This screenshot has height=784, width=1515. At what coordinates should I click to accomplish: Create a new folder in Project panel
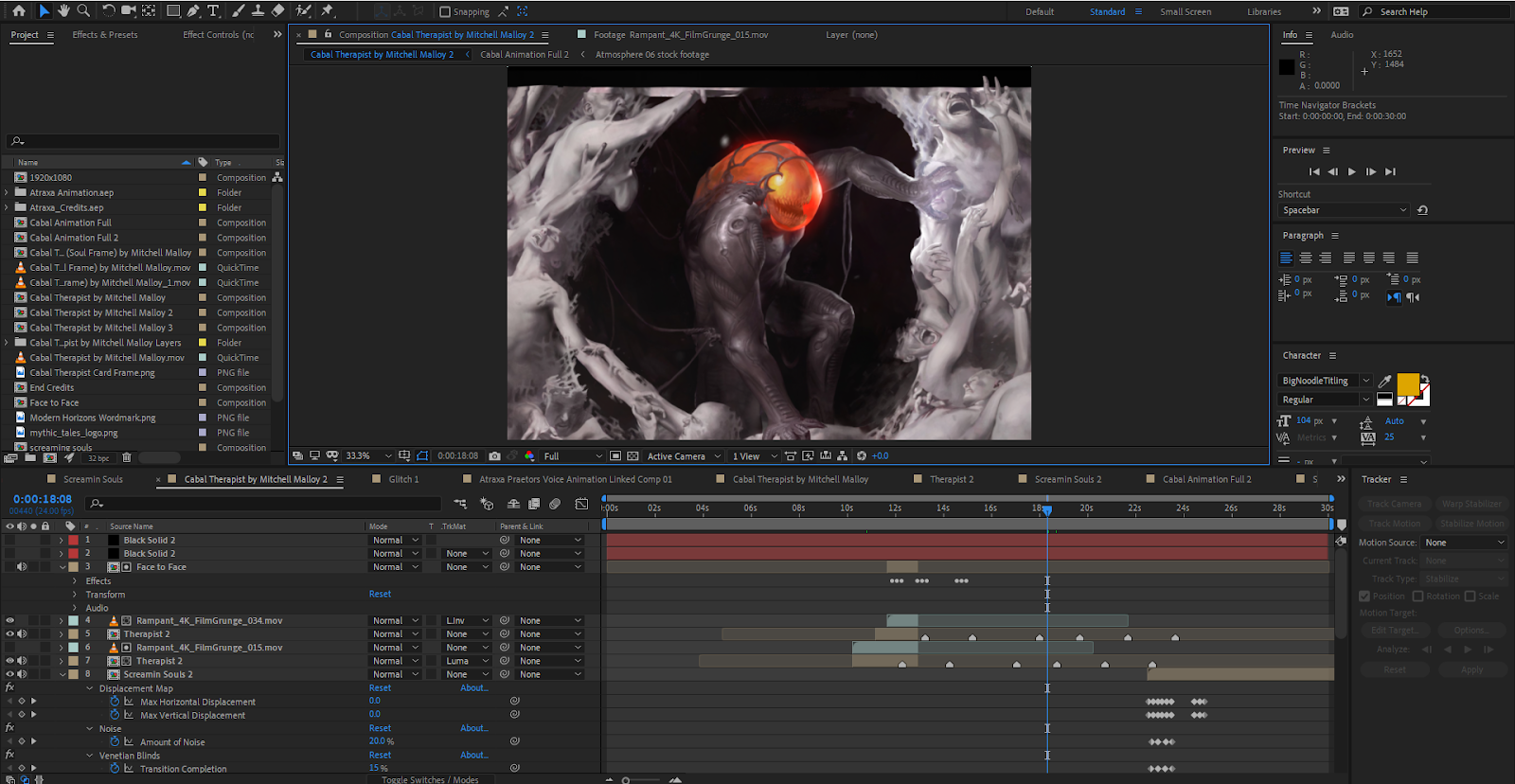click(30, 458)
